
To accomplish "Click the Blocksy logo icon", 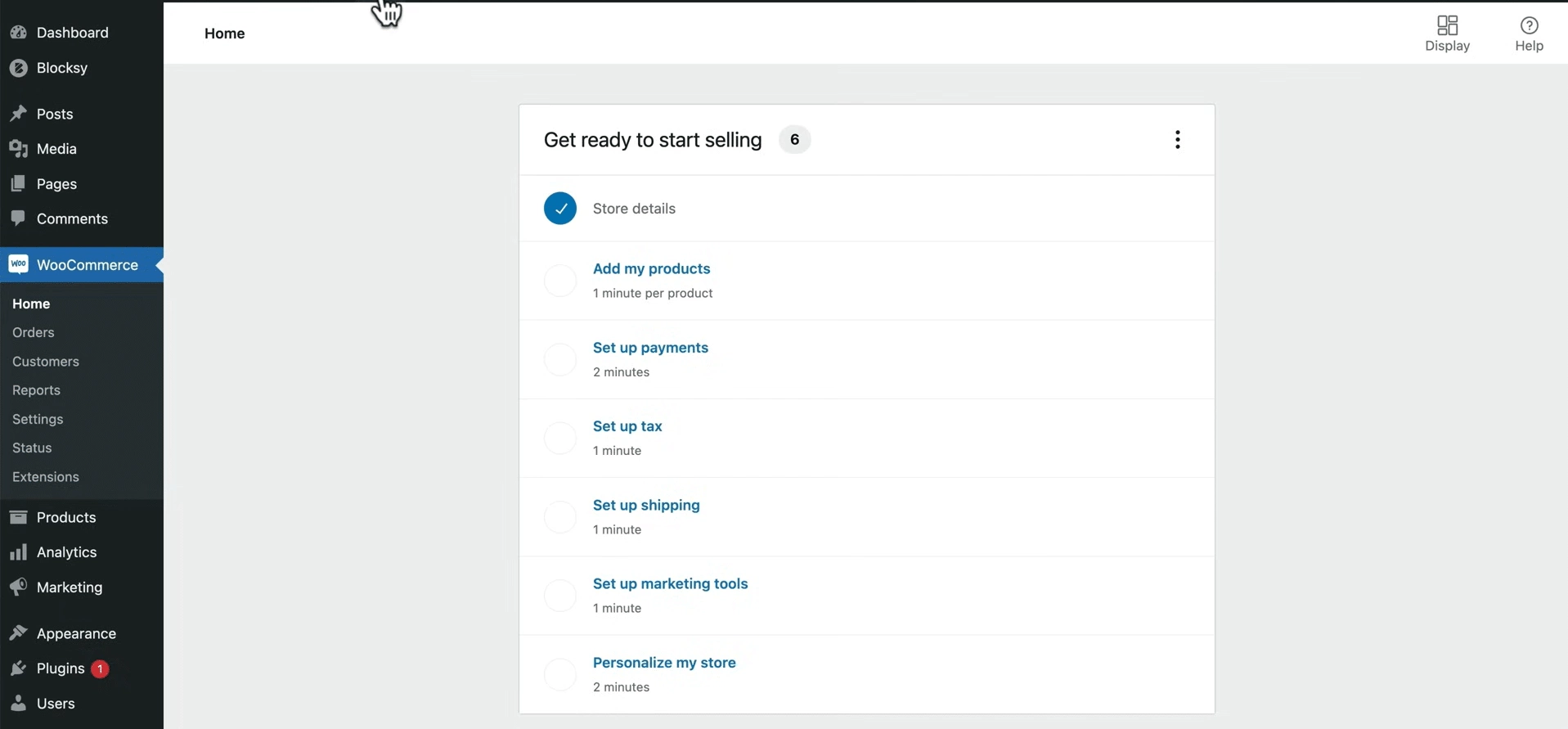I will 18,68.
